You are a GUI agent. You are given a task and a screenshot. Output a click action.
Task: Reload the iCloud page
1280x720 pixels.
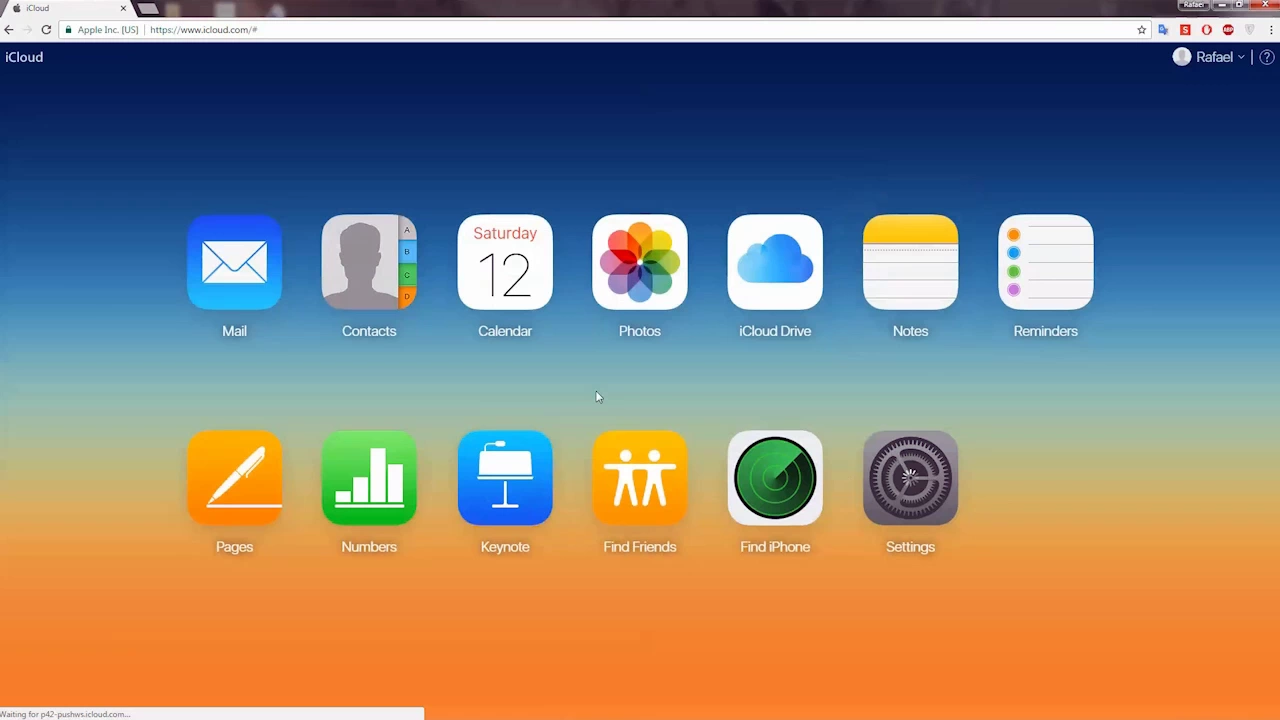click(46, 30)
